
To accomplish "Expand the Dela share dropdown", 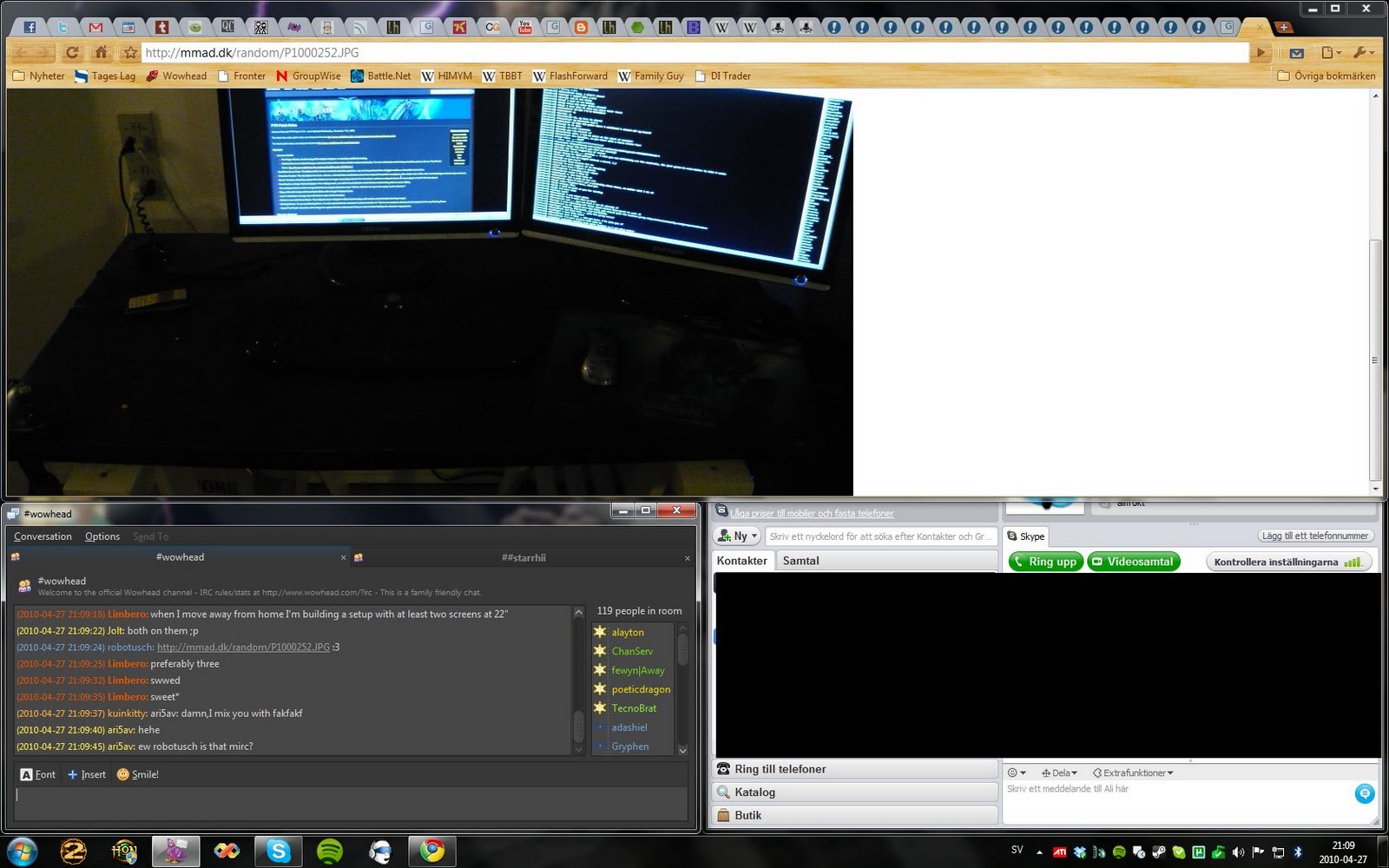I will click(1059, 773).
